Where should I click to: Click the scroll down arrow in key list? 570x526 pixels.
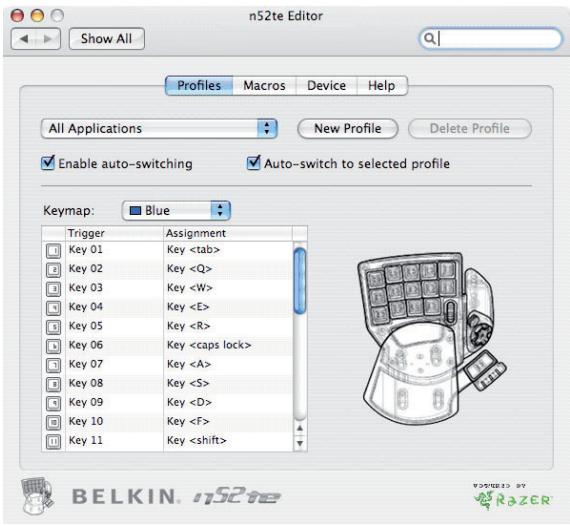pyautogui.click(x=300, y=443)
